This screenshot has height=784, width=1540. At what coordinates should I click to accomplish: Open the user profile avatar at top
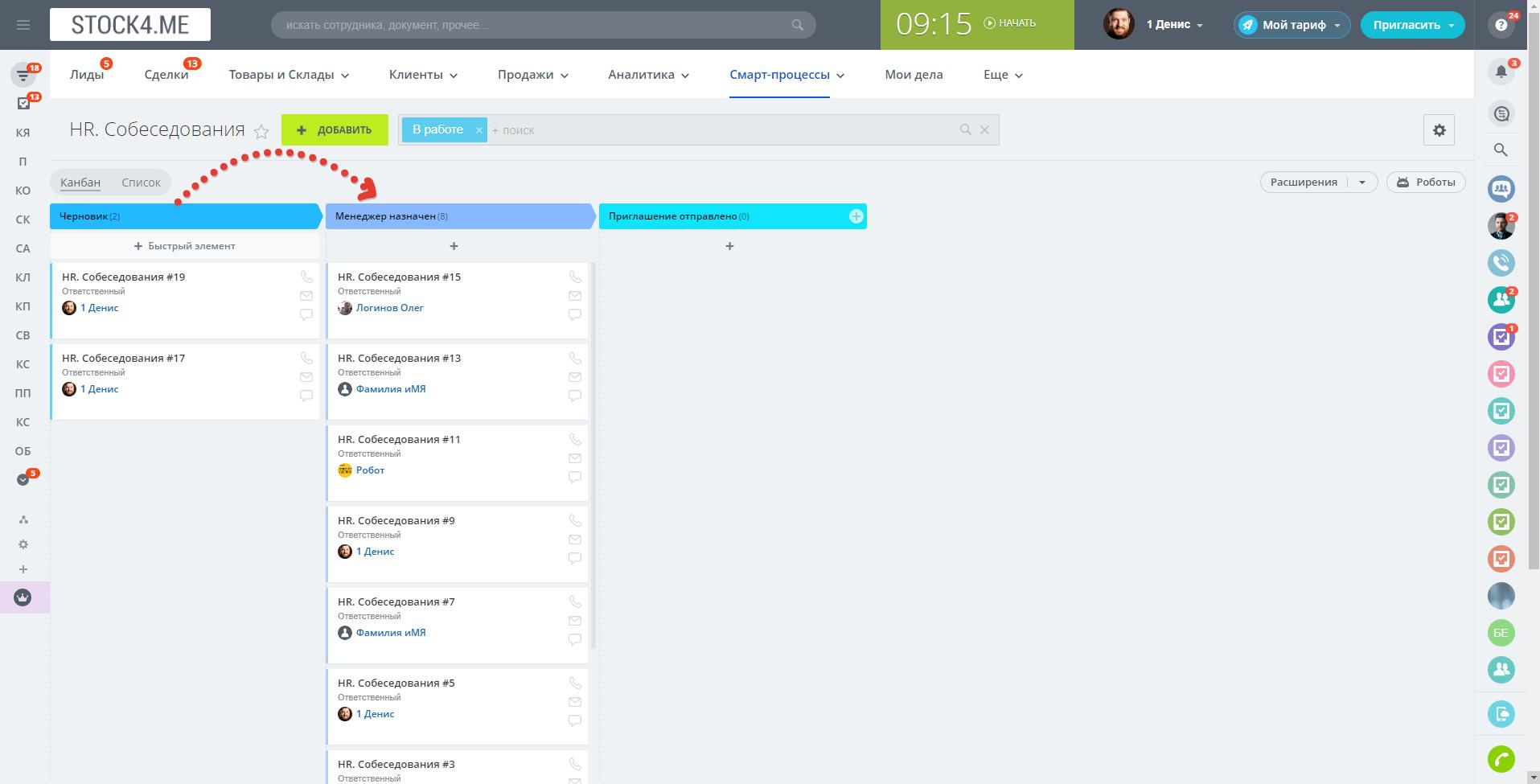[x=1119, y=25]
